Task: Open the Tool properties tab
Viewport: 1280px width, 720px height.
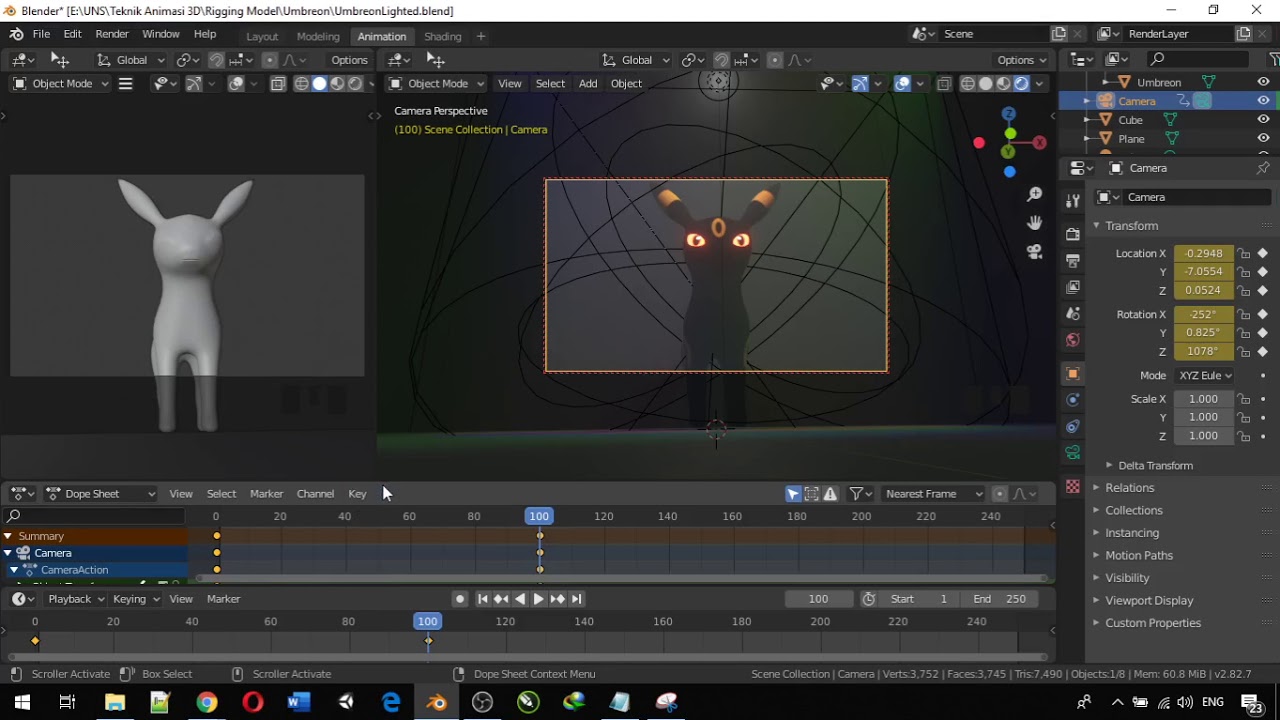Action: click(x=1073, y=201)
